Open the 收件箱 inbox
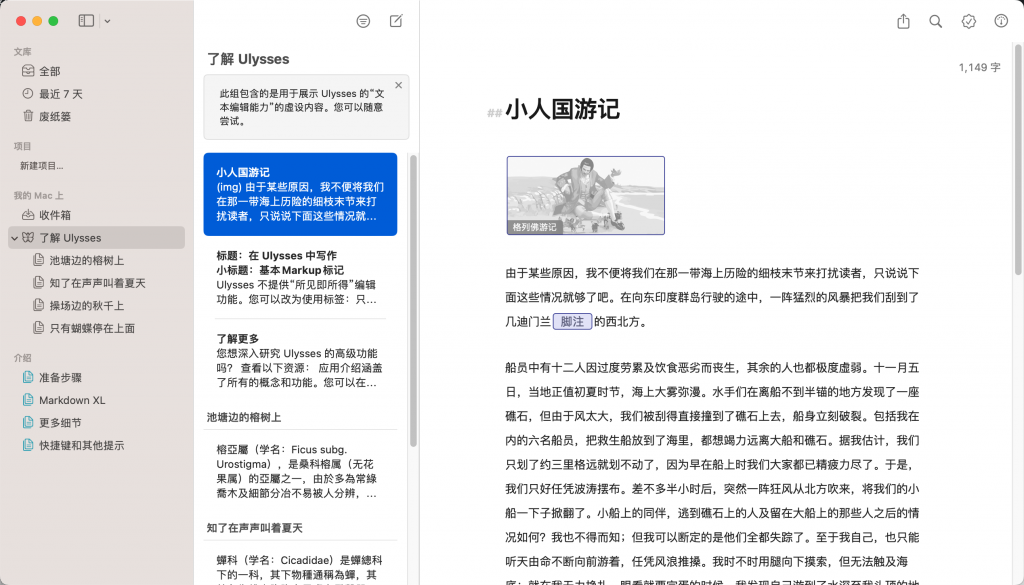 click(52, 215)
